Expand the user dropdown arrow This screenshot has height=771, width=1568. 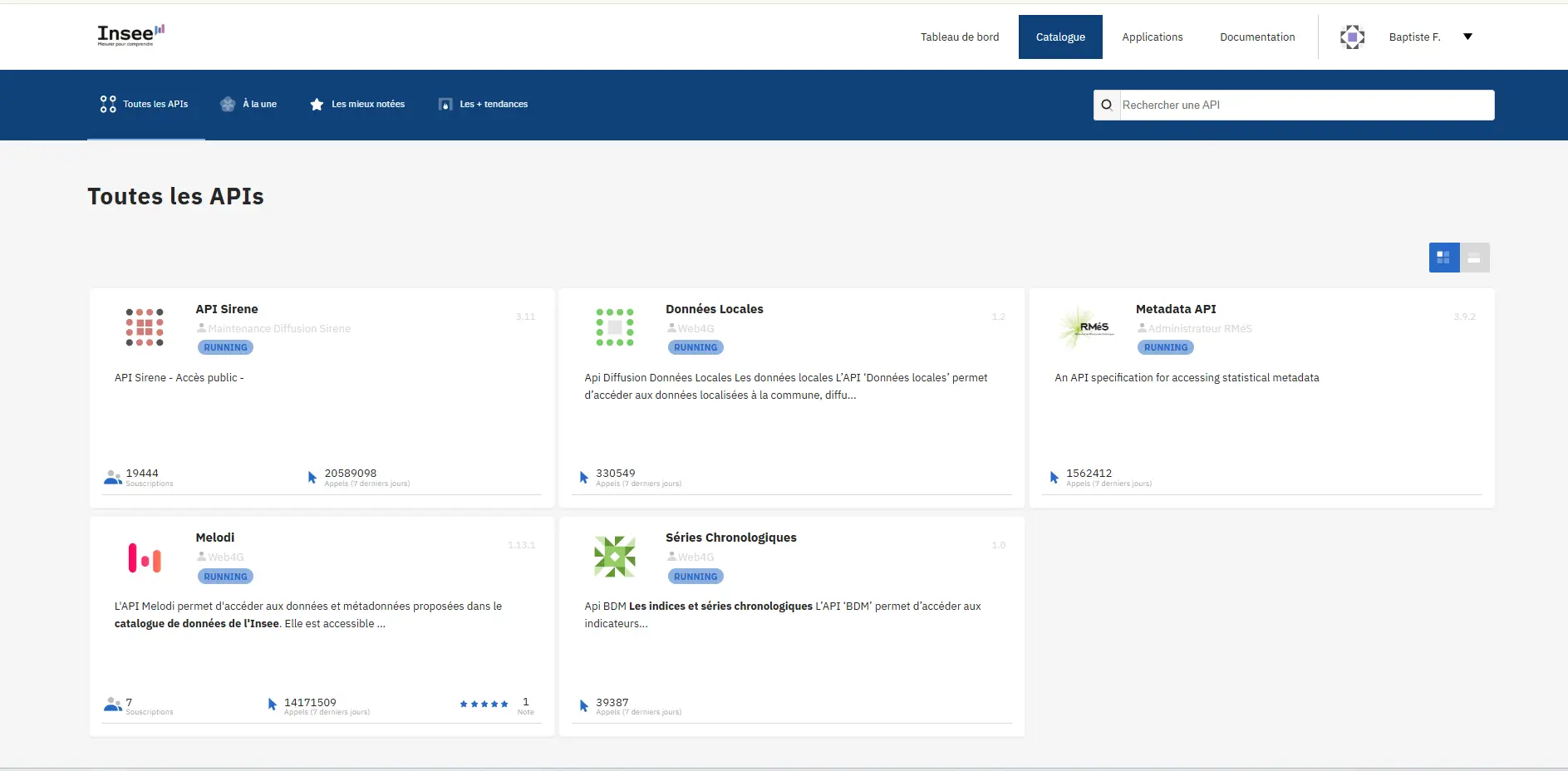coord(1467,37)
